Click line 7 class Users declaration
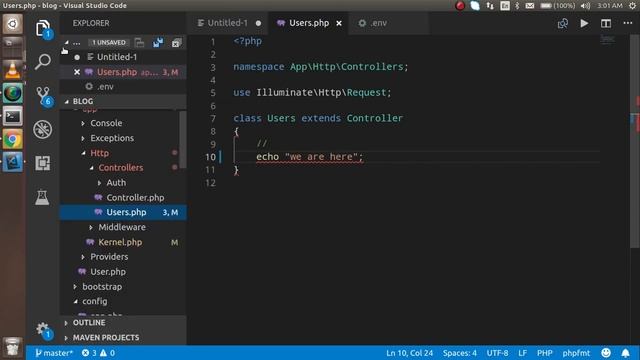640x360 pixels. point(318,118)
